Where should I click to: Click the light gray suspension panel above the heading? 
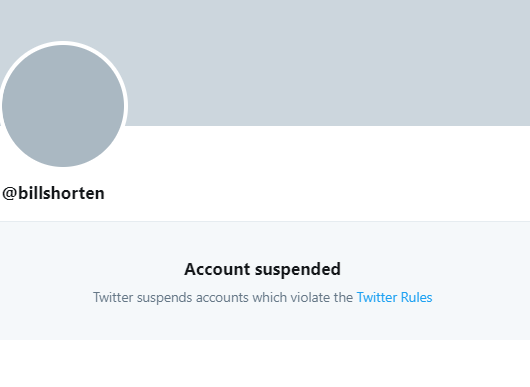(265, 241)
